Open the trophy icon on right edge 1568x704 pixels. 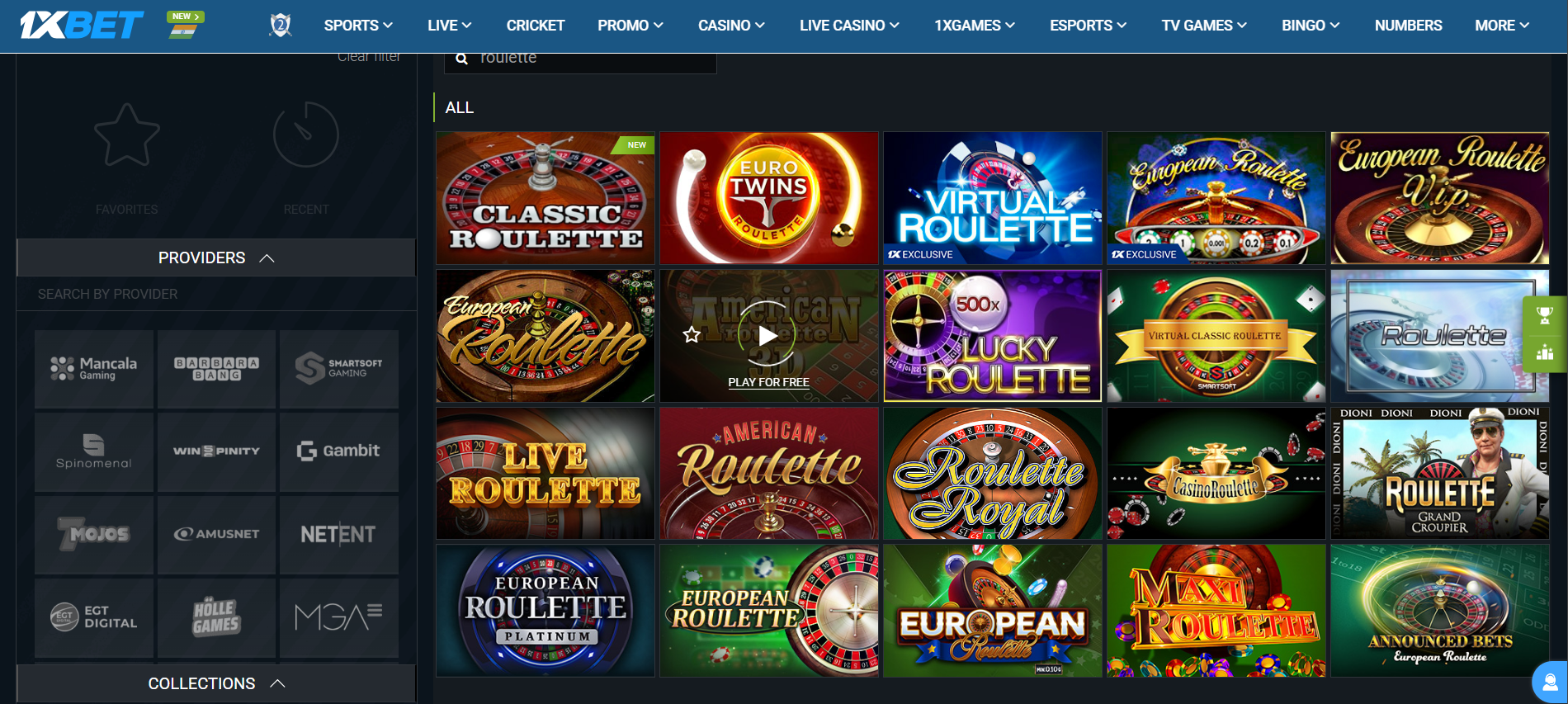point(1545,315)
